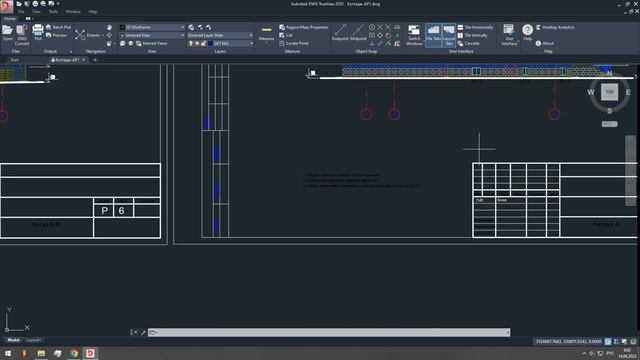
Task: Click inside the command line input field
Action: point(329,333)
